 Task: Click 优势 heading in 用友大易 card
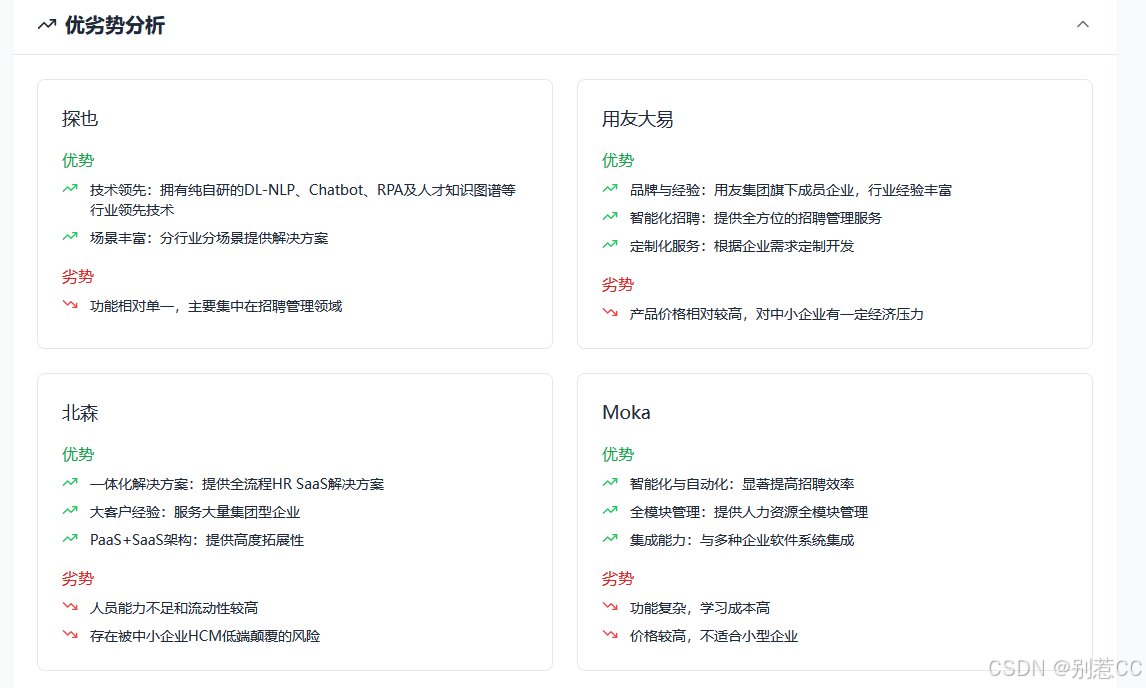[x=618, y=160]
